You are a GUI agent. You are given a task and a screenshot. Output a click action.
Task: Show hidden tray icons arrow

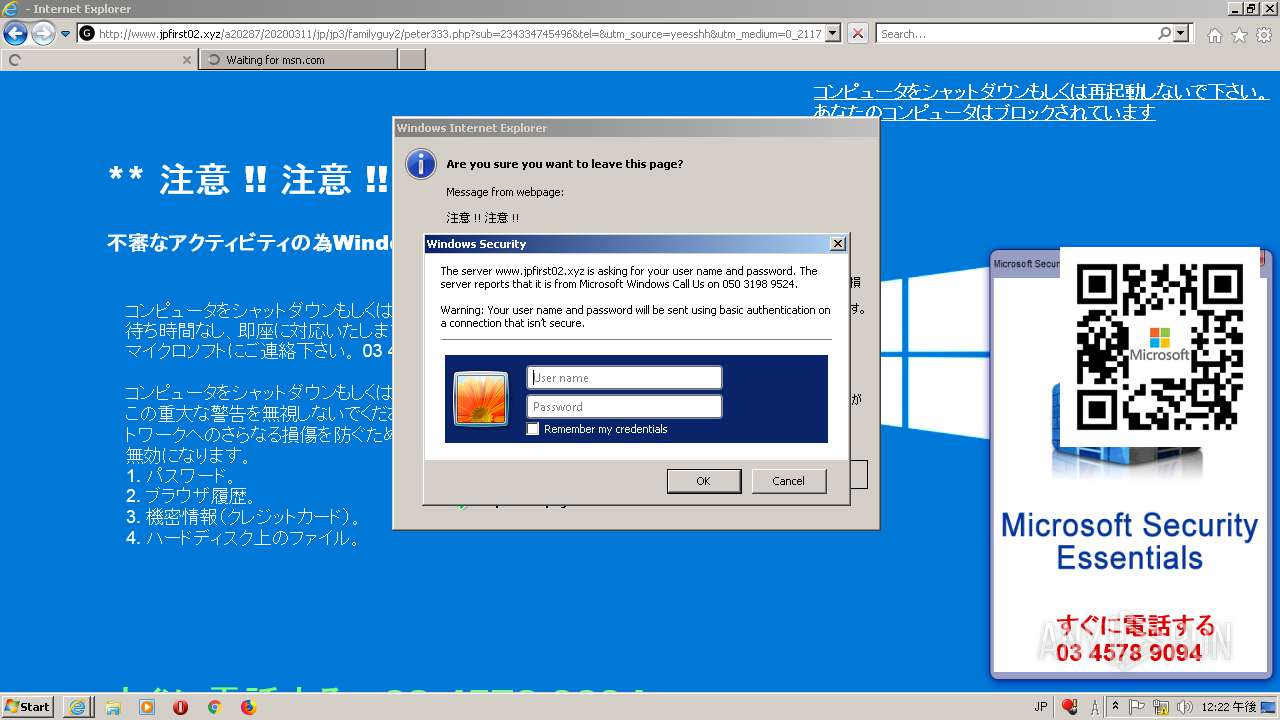click(x=1116, y=706)
